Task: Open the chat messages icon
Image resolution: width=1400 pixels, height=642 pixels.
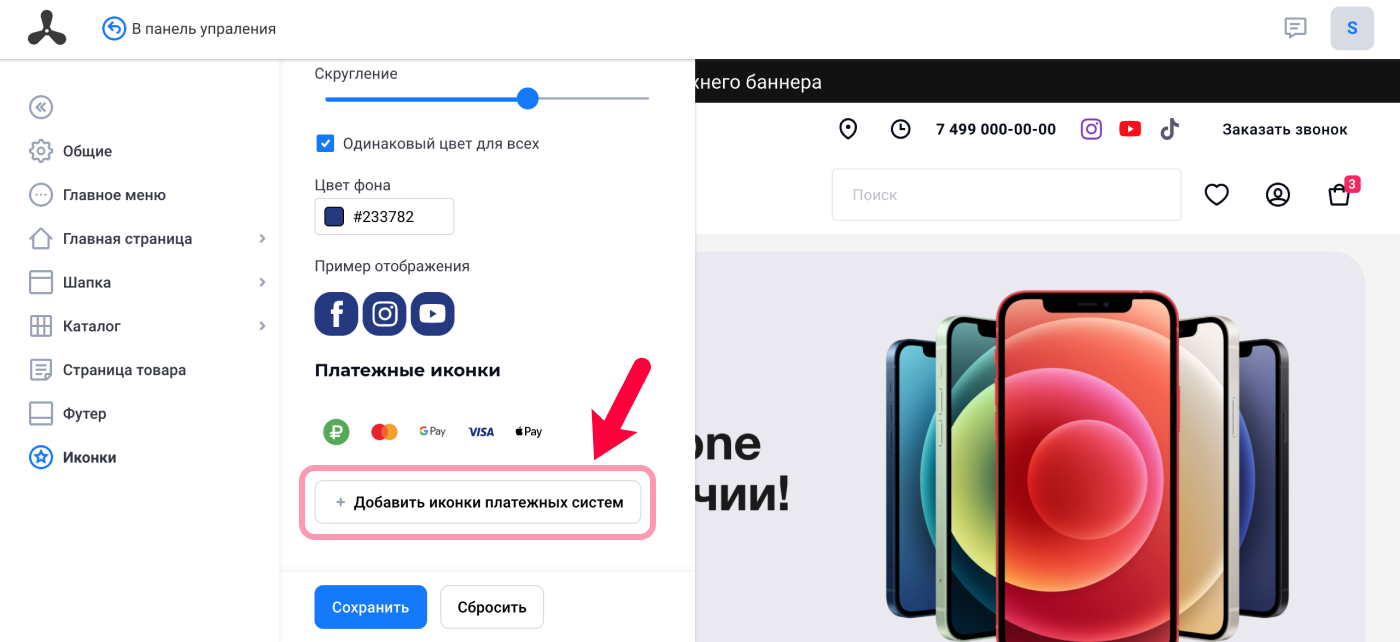Action: point(1295,28)
